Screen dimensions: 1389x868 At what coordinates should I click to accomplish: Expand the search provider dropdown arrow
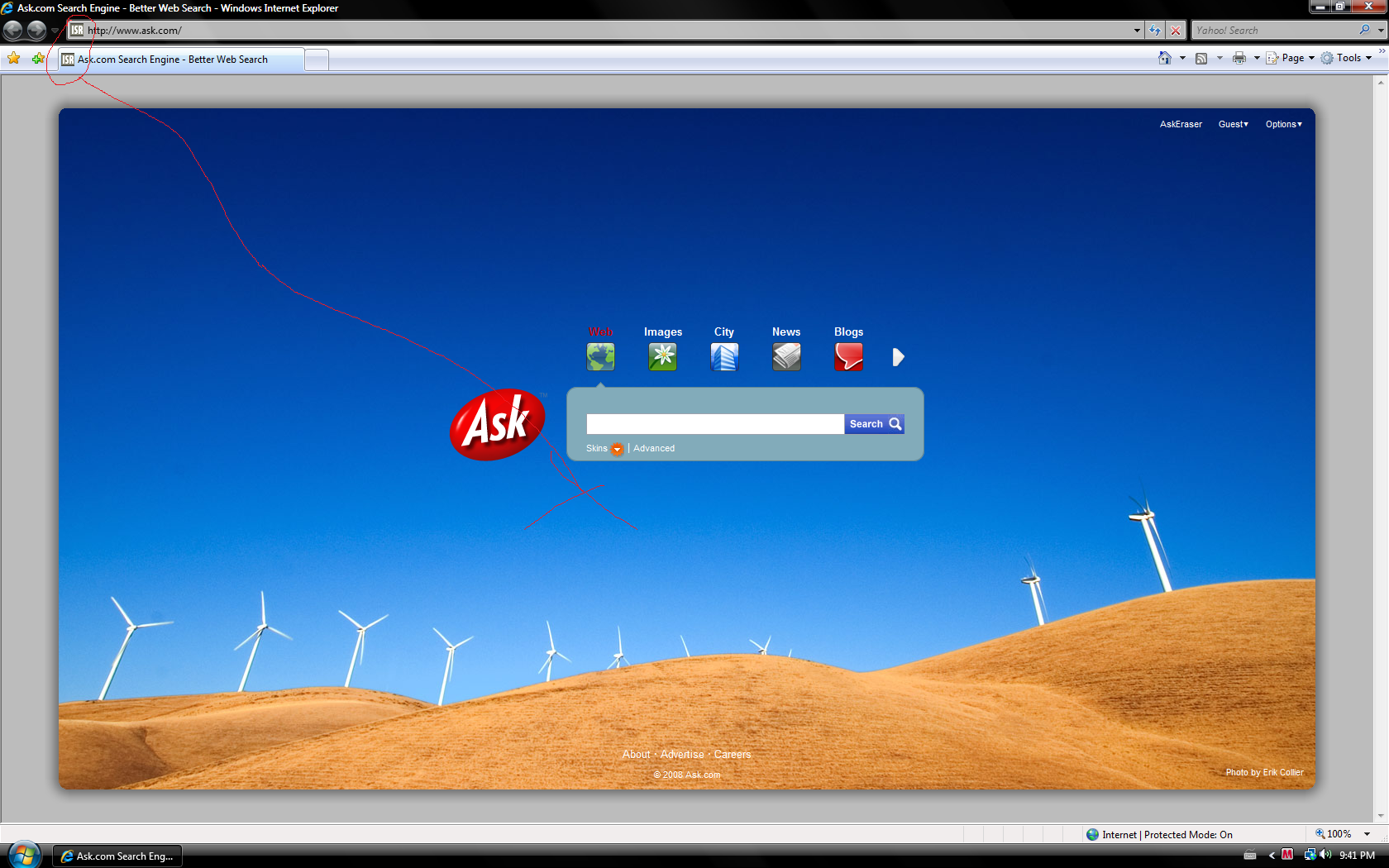coord(1381,31)
